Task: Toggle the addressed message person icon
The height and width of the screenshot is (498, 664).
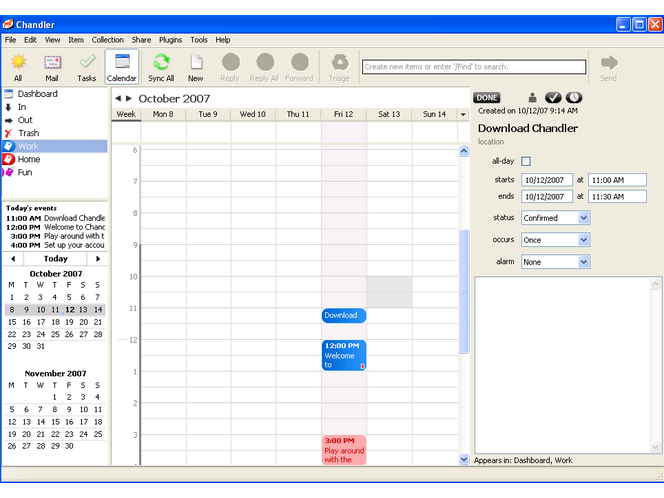Action: point(532,98)
